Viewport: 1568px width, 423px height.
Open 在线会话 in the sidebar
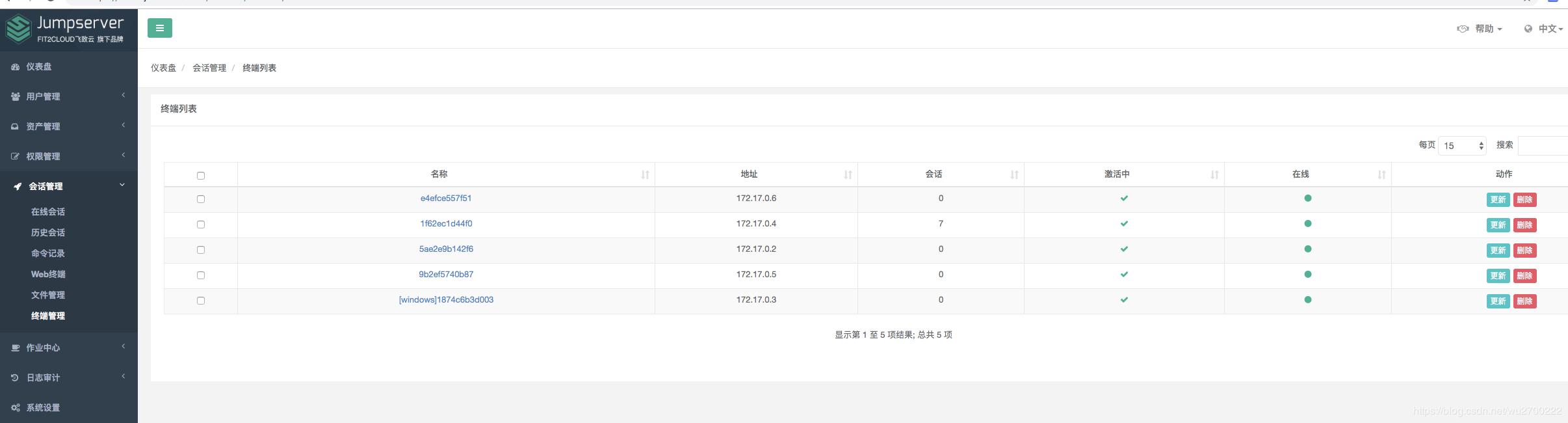click(48, 211)
